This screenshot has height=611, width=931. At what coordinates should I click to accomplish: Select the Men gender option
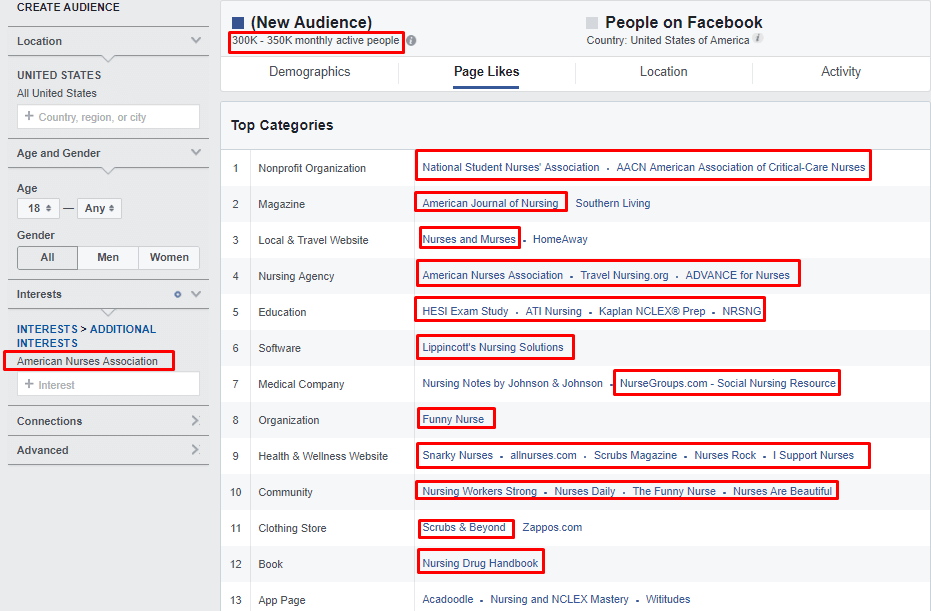pos(108,258)
